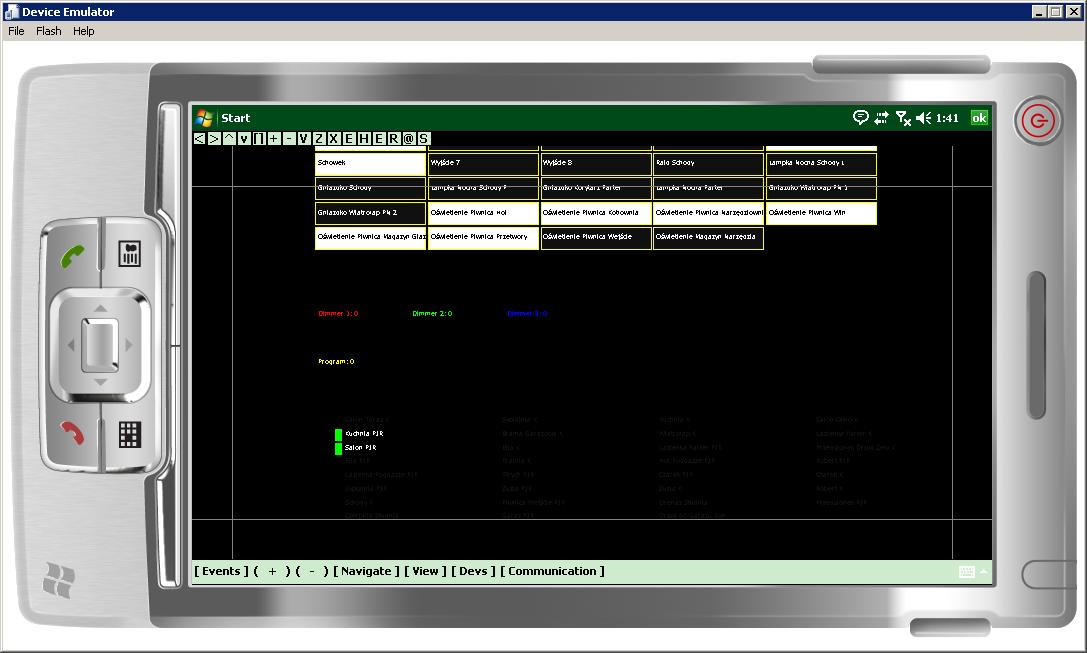Click the ( - ) bottom bar button
1087x653 pixels.
point(311,571)
